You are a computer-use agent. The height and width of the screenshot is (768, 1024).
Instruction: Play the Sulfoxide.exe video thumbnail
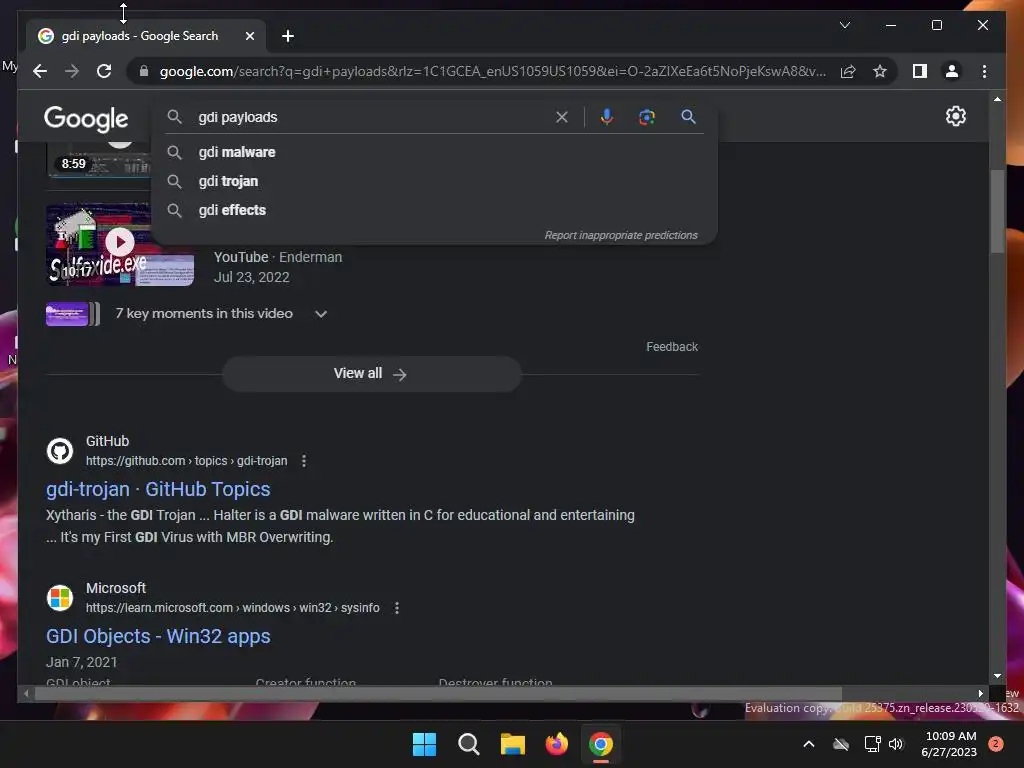[120, 244]
